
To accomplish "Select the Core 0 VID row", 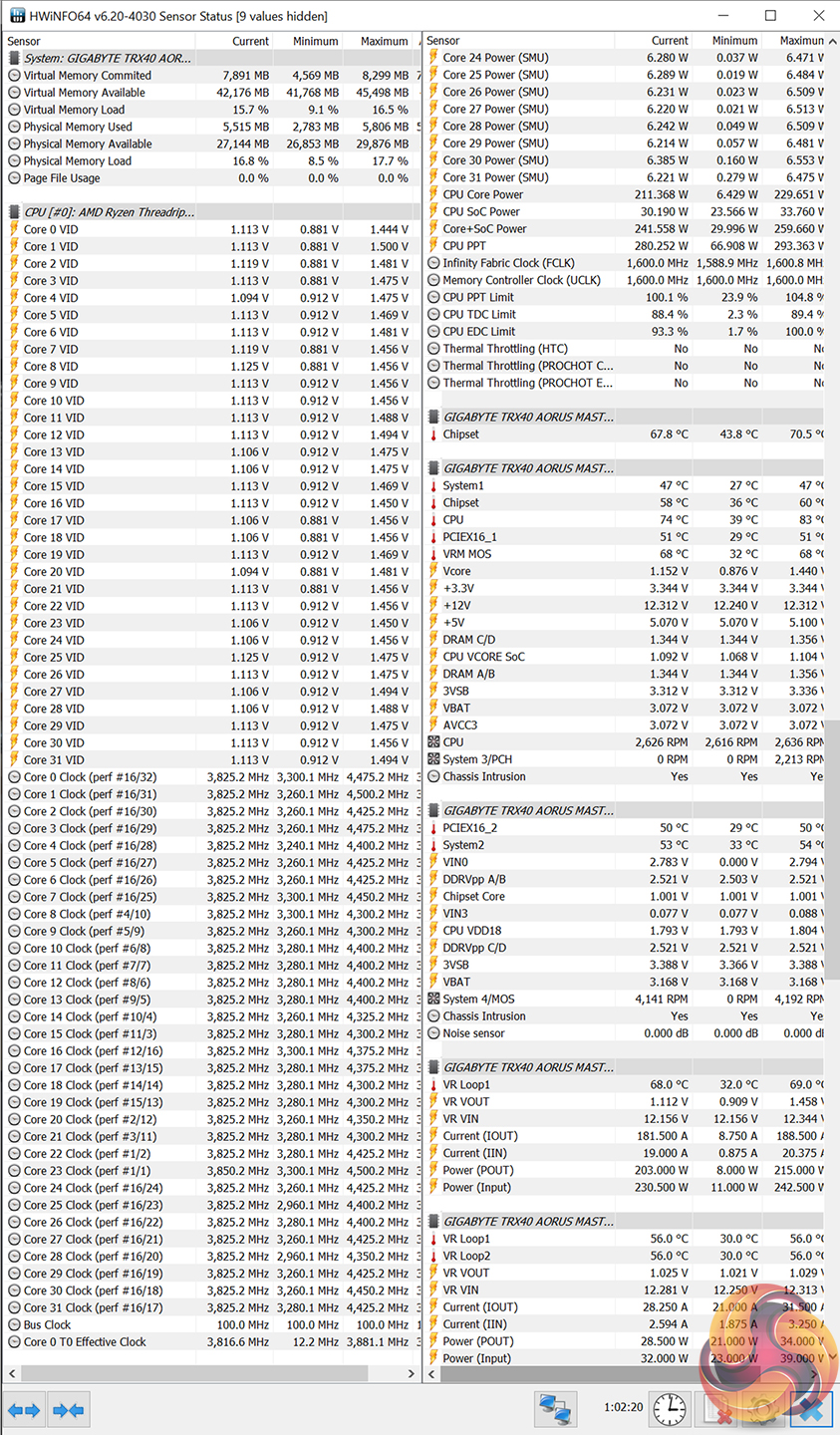I will pyautogui.click(x=211, y=229).
